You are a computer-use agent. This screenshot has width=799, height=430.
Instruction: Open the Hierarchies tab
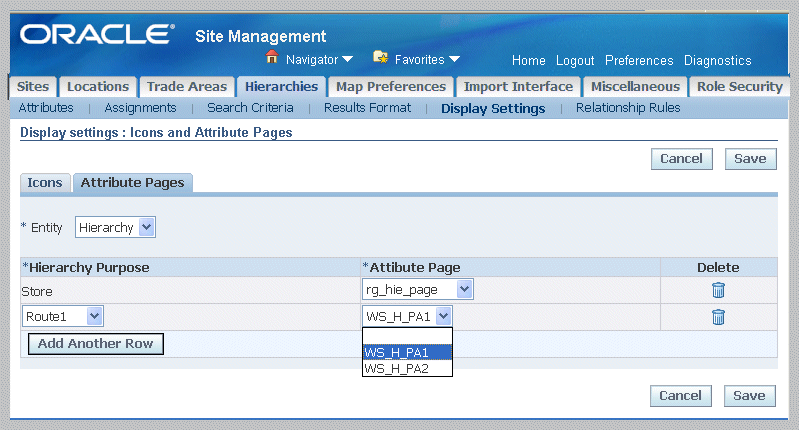(281, 87)
